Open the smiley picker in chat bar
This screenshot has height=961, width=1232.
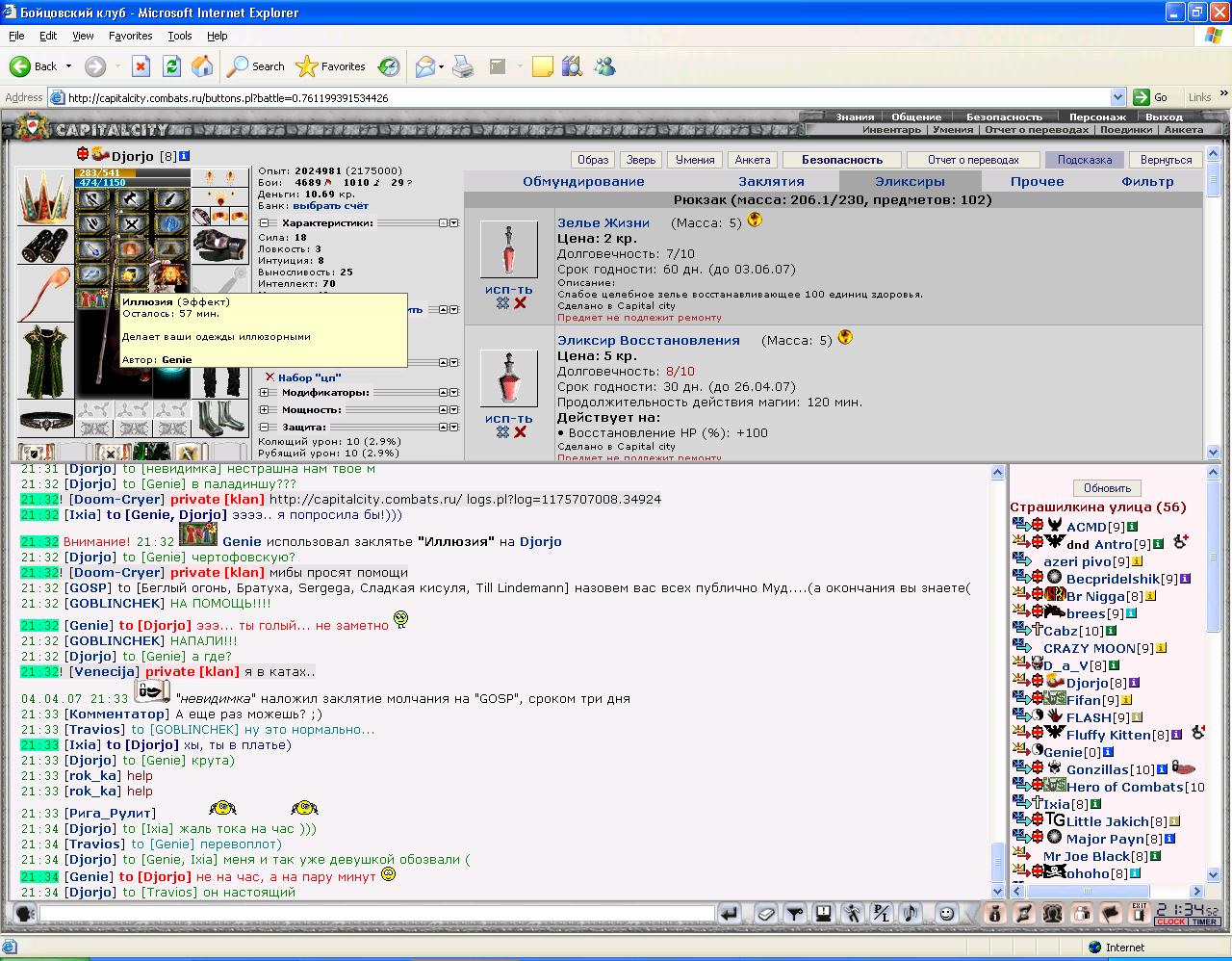coord(946,913)
